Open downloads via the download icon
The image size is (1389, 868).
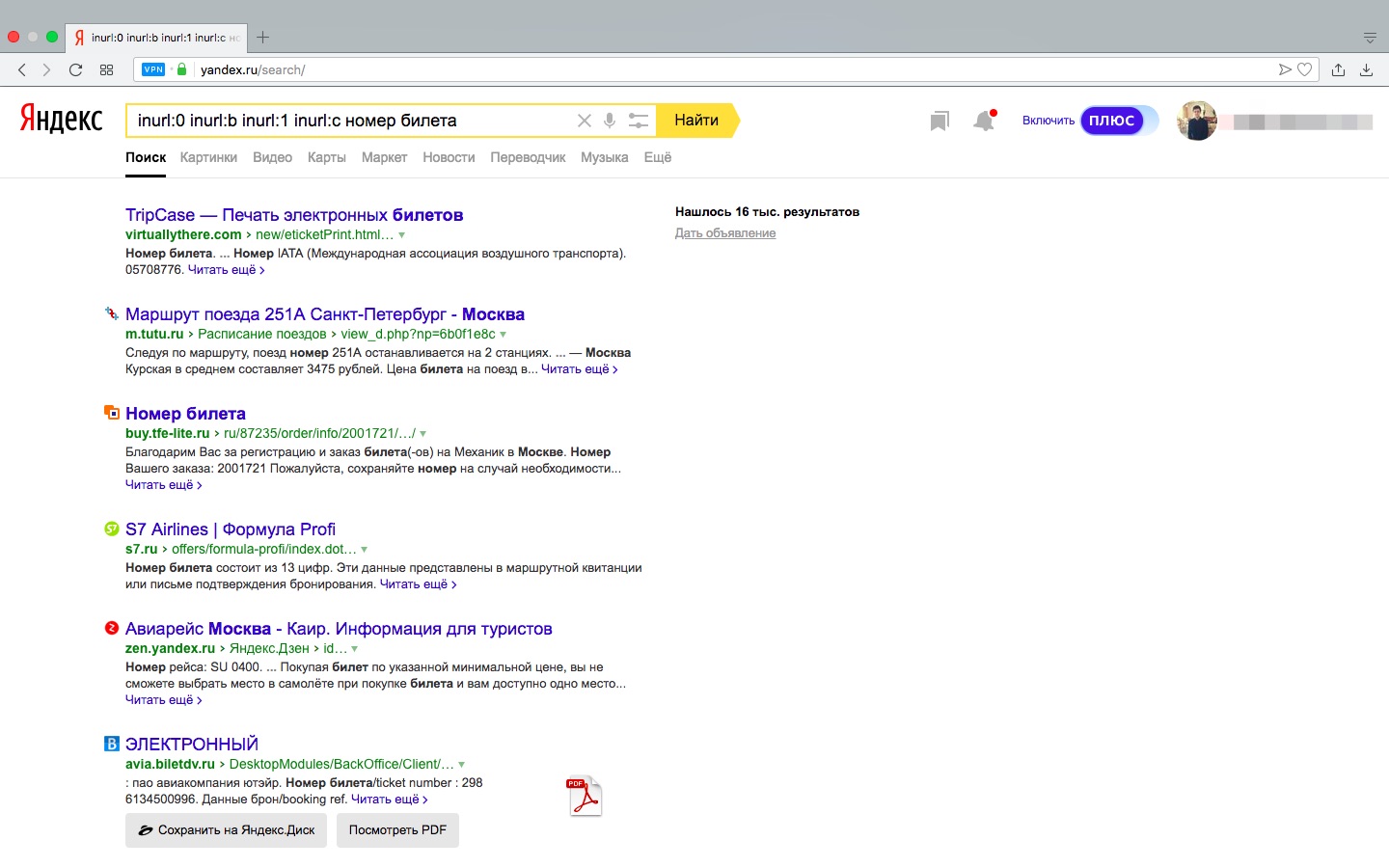[1366, 69]
